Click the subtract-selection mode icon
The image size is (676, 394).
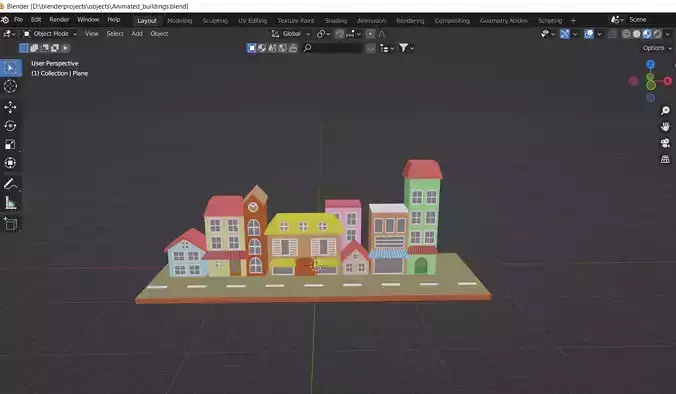point(44,48)
